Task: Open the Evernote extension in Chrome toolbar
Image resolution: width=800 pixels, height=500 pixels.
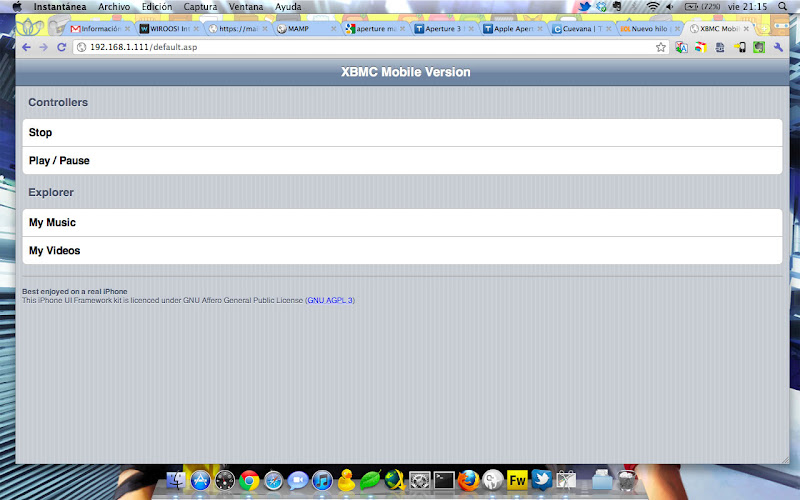Action: coord(759,47)
